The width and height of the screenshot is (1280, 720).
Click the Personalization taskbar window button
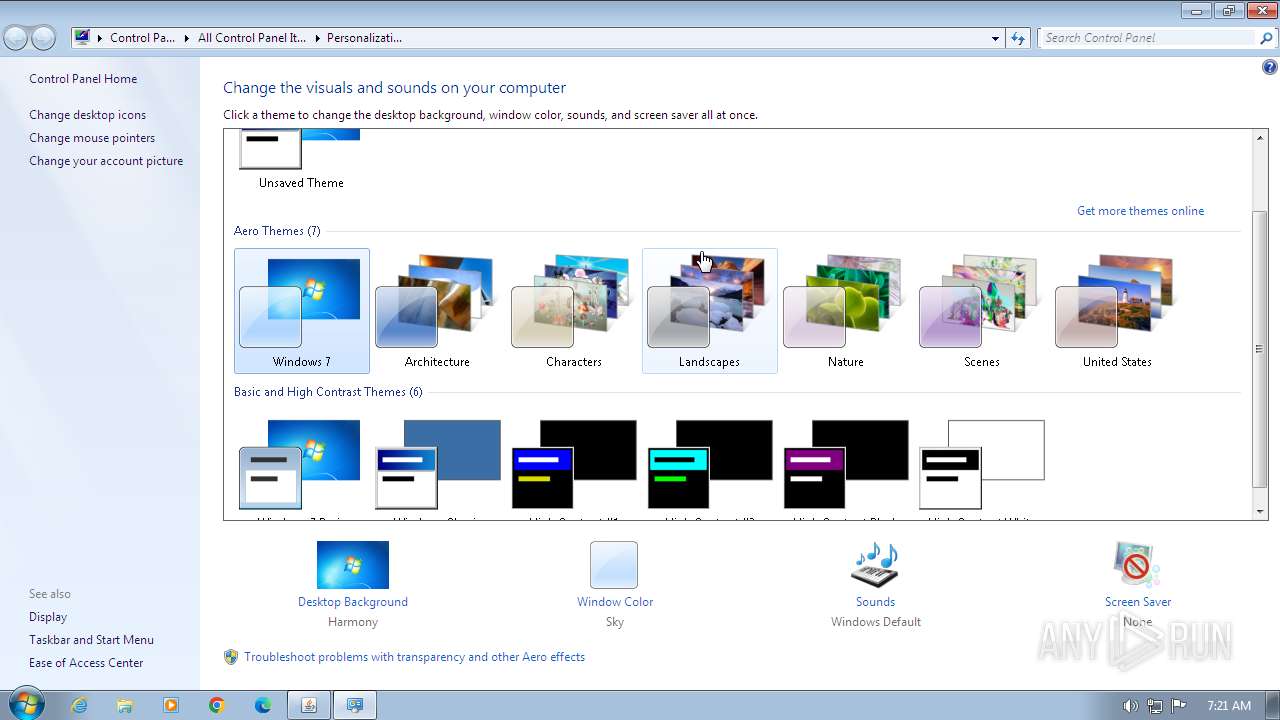[x=355, y=705]
